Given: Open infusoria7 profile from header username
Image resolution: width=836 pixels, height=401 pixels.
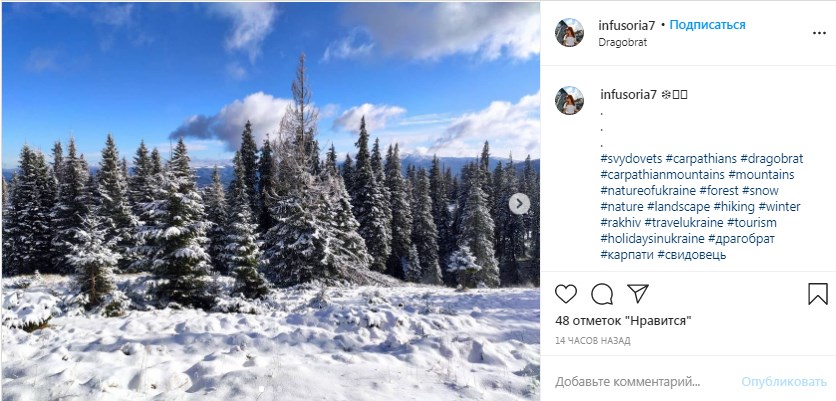Looking at the screenshot, I should tap(628, 24).
